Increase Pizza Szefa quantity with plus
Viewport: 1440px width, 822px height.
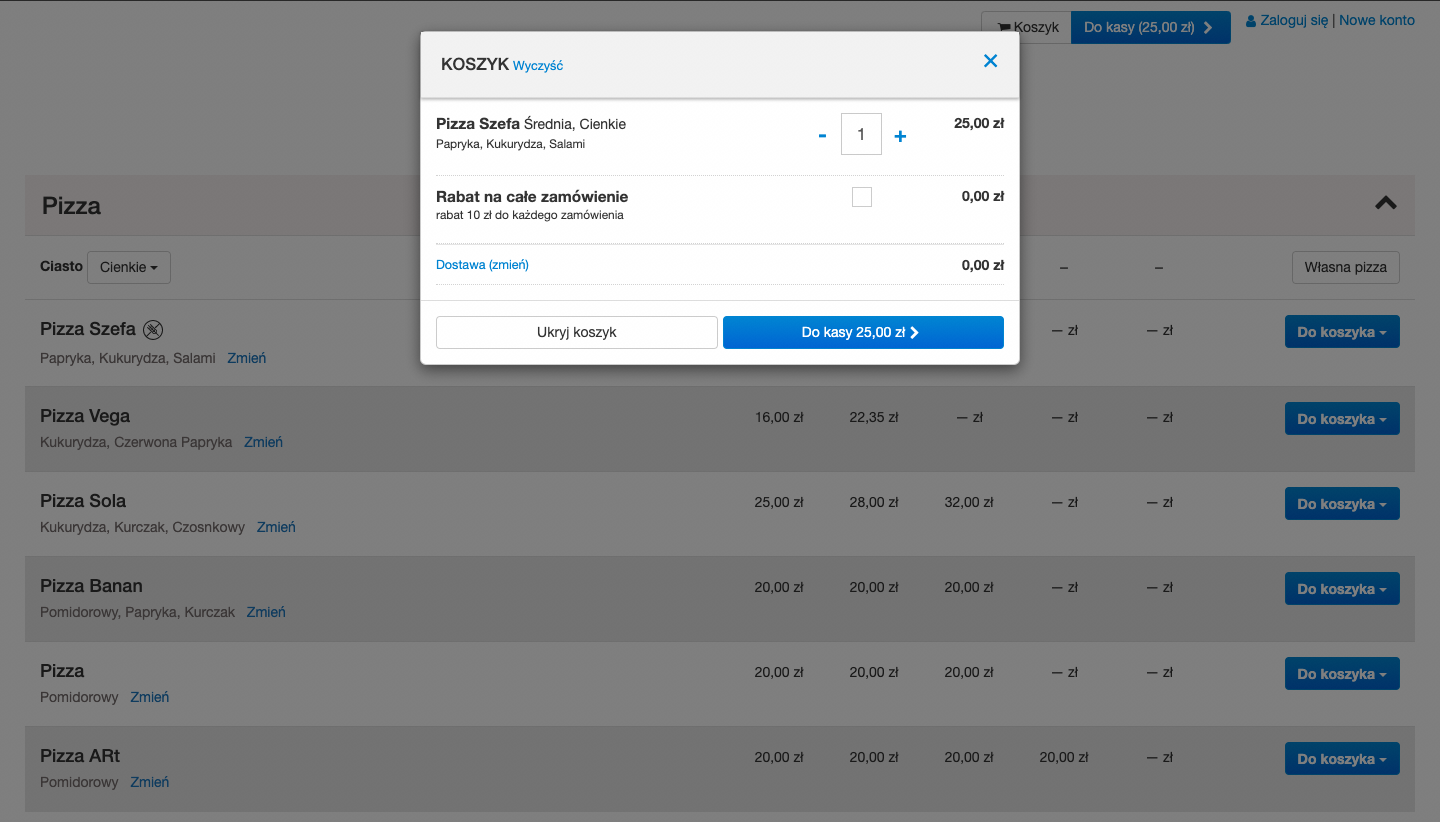pos(900,136)
